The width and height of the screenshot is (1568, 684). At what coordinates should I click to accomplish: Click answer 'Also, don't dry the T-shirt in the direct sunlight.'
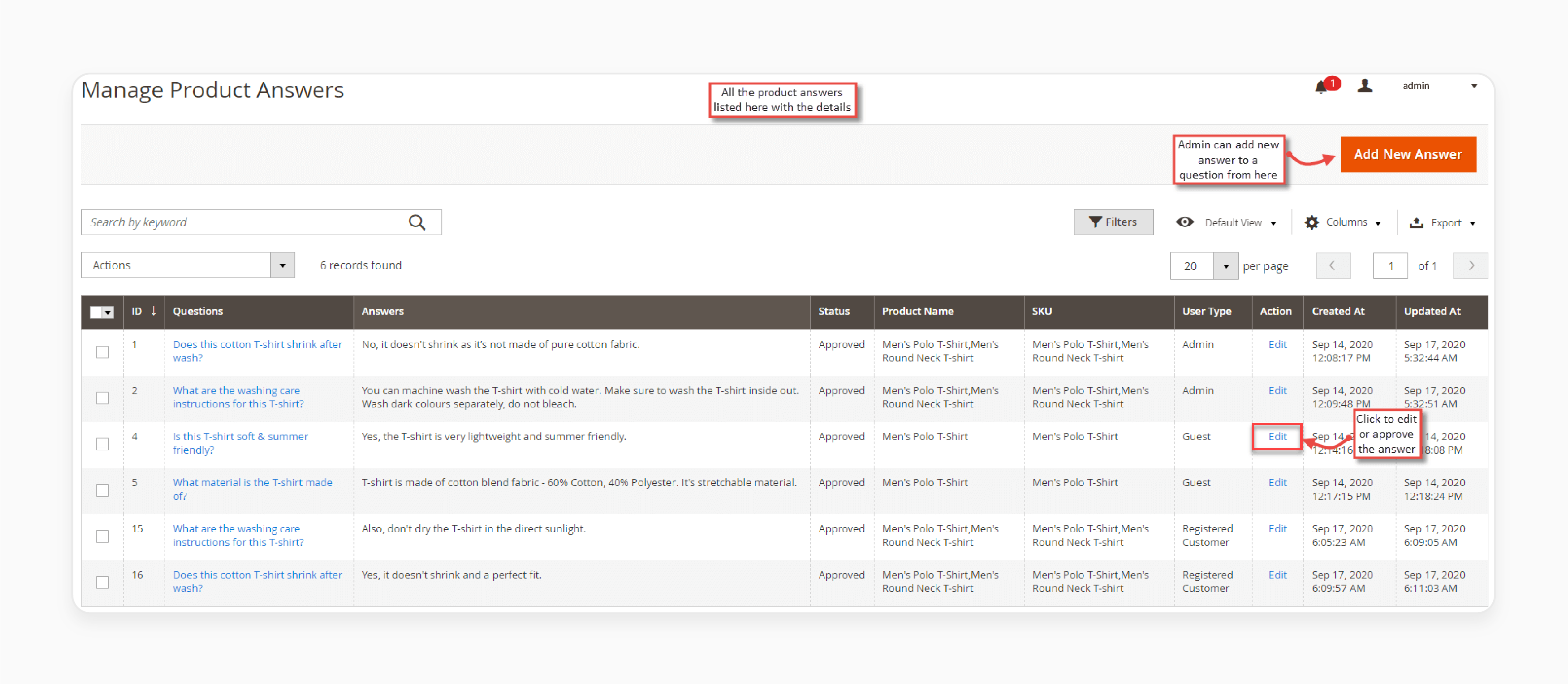coord(473,529)
